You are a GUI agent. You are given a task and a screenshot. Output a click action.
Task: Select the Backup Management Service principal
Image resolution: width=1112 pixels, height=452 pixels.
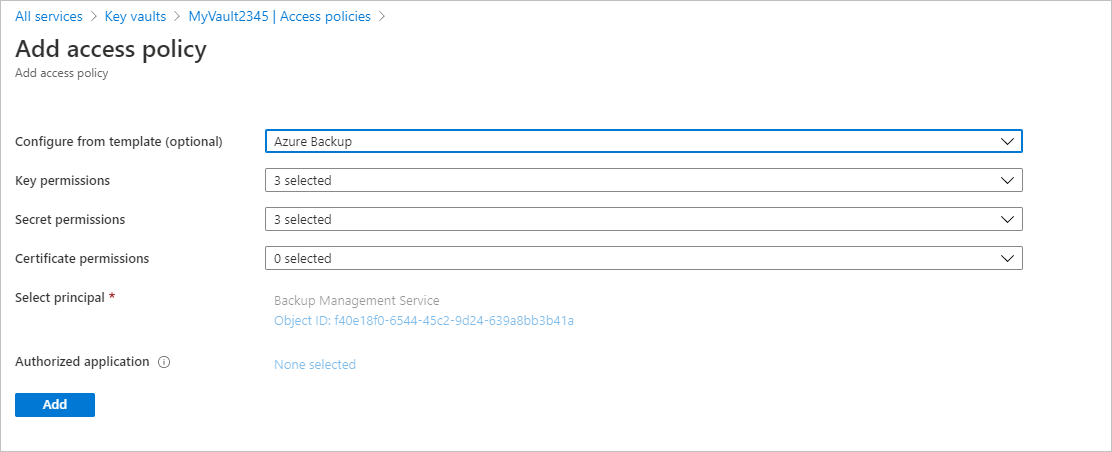356,300
